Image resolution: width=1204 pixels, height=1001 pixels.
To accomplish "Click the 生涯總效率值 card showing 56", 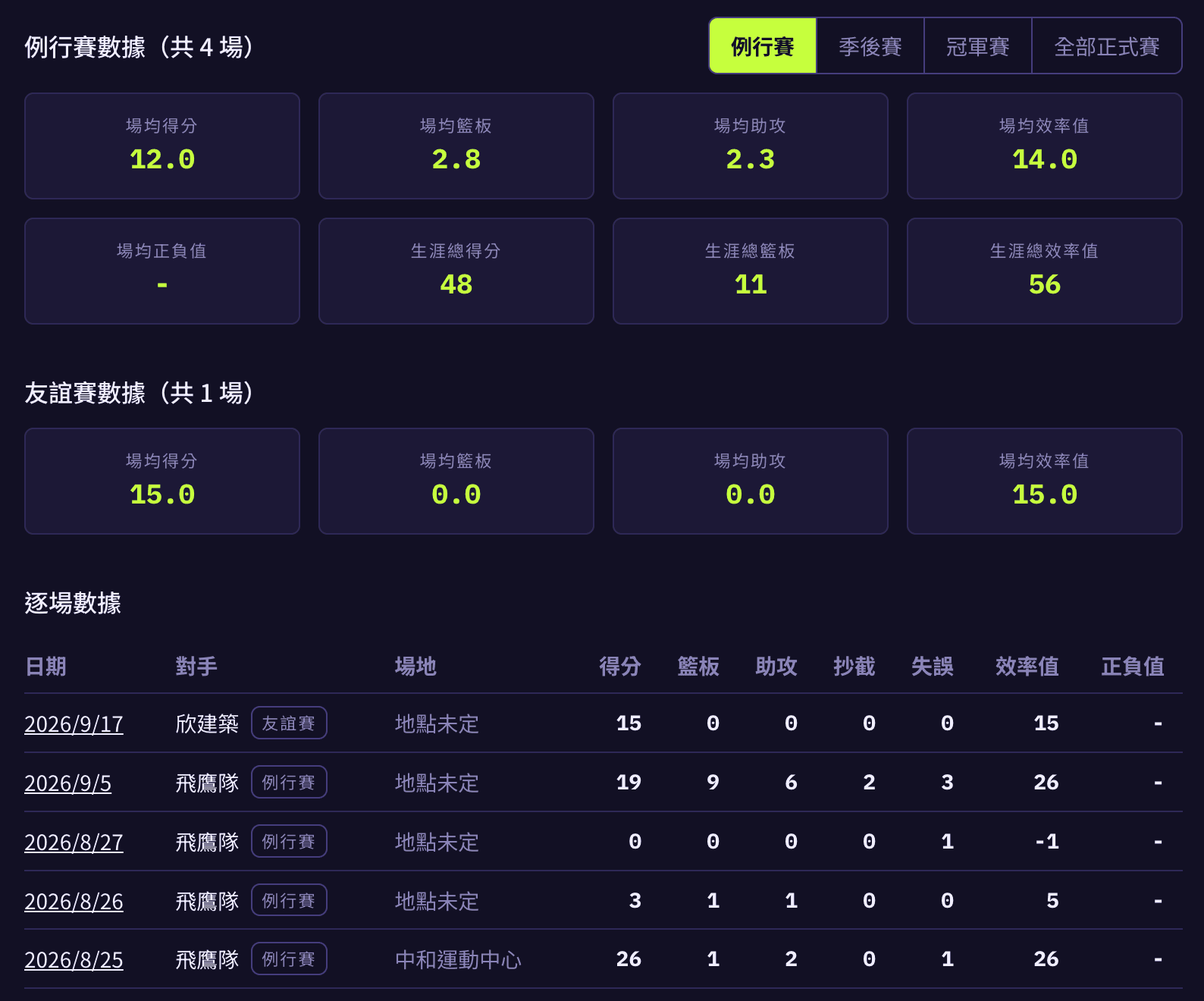I will coord(1045,271).
